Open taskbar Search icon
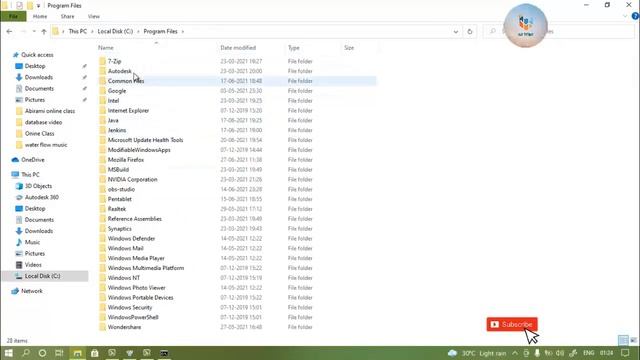This screenshot has height=360, width=640. 25,353
